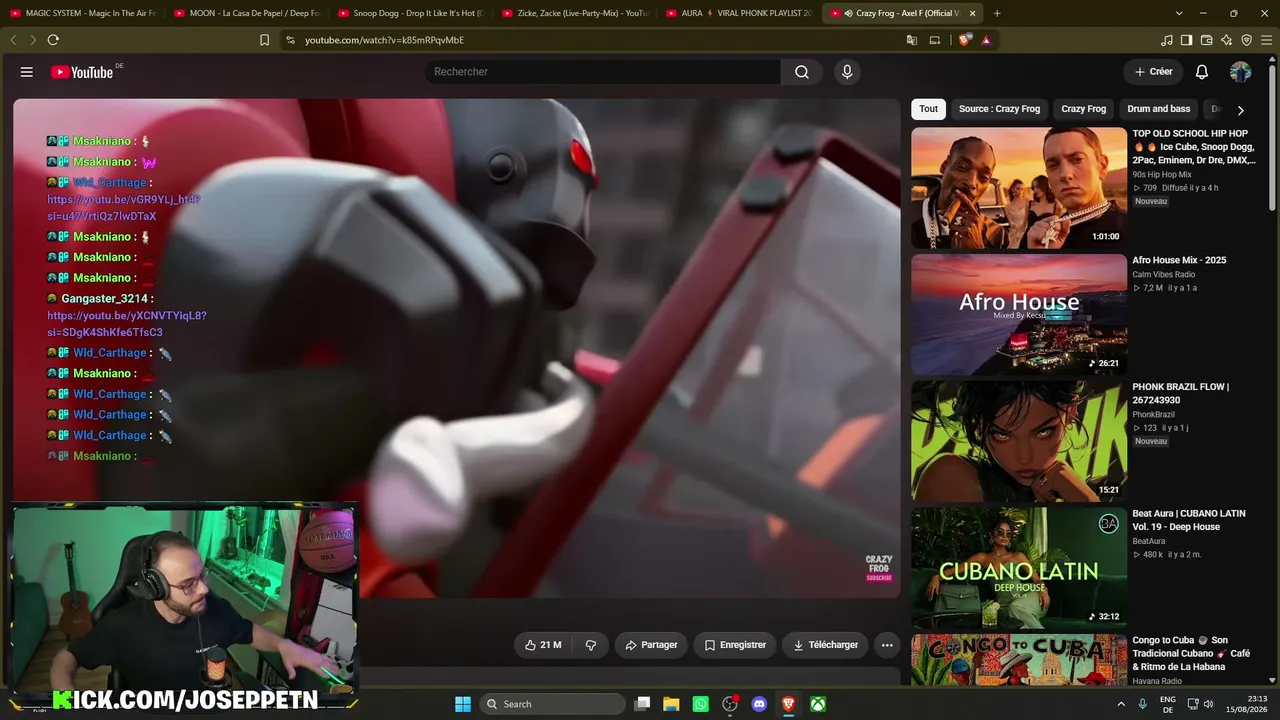Open File Explorer from the taskbar

pos(671,704)
